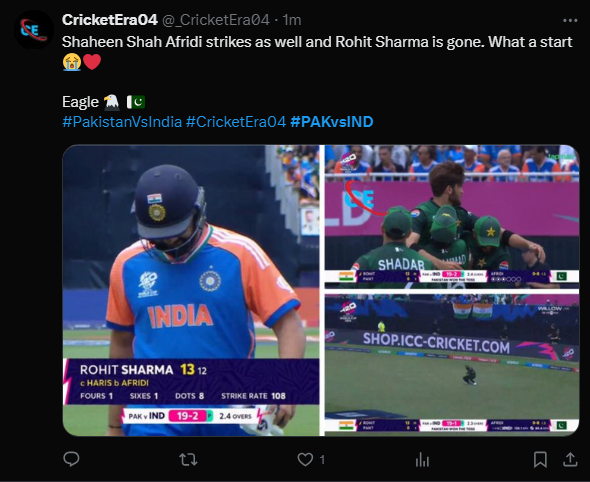Open the #PakistanVsIndia hashtag
Screen dimensions: 590x482
tap(122, 122)
